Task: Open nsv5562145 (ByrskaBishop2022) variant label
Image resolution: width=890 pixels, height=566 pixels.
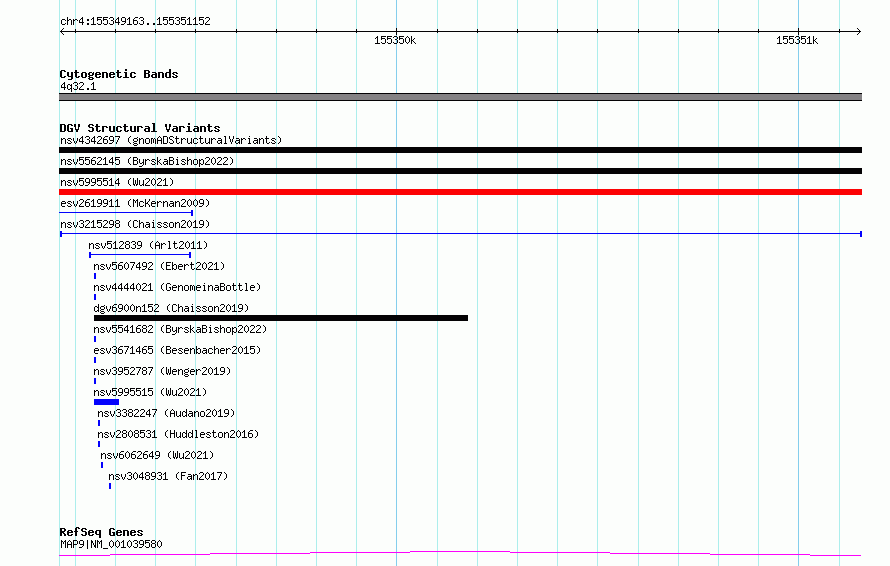Action: [x=147, y=161]
